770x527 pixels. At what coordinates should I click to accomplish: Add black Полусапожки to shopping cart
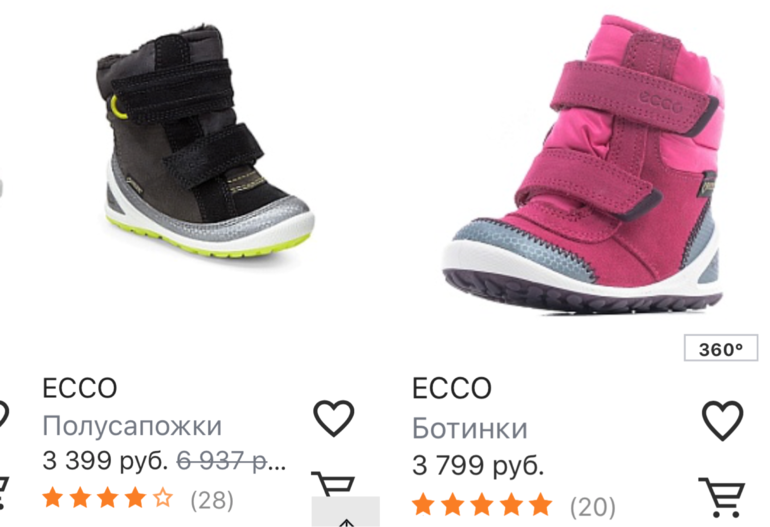point(332,483)
